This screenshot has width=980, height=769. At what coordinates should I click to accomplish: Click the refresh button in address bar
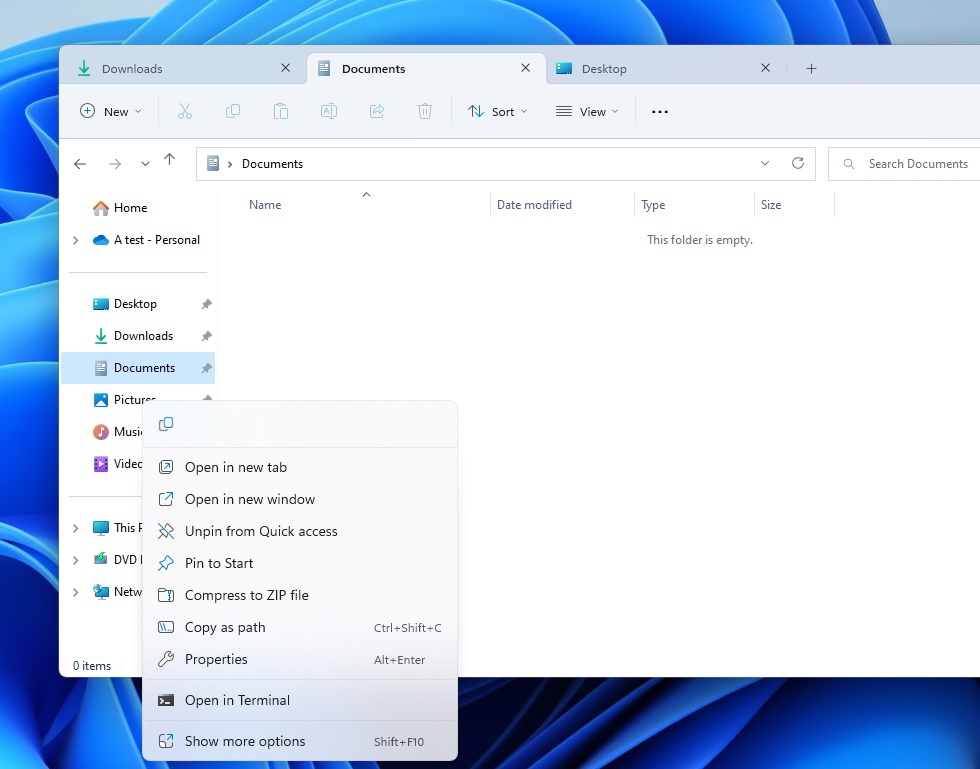coord(797,163)
